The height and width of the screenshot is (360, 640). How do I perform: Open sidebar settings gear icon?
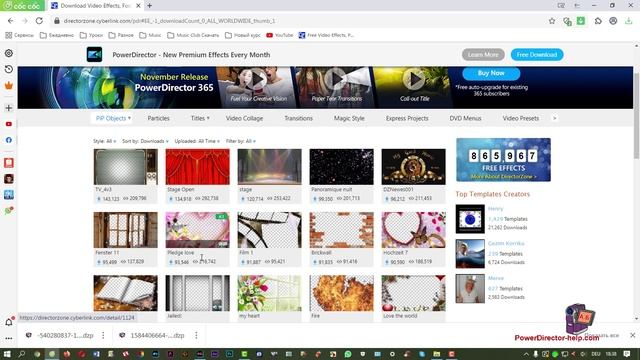coord(9,53)
